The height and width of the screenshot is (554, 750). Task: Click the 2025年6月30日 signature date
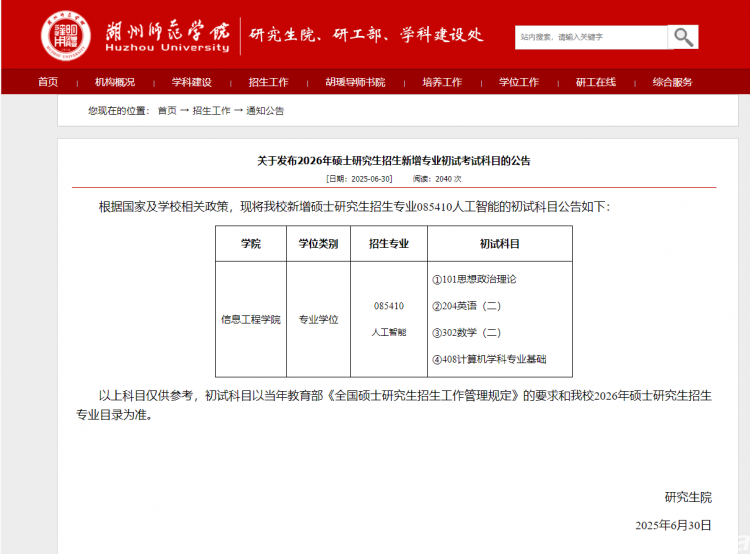[x=673, y=525]
